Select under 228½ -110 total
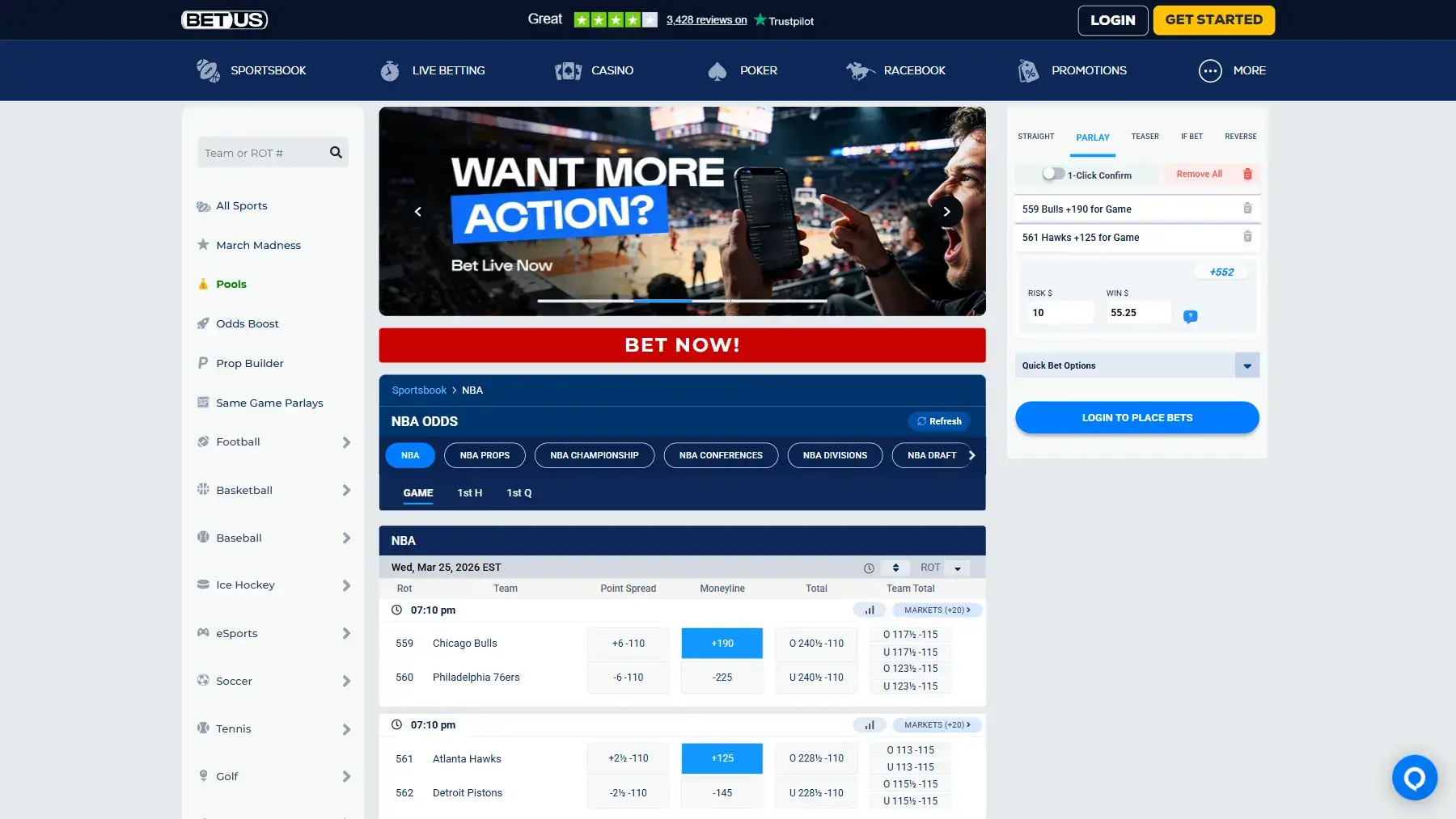 point(816,793)
